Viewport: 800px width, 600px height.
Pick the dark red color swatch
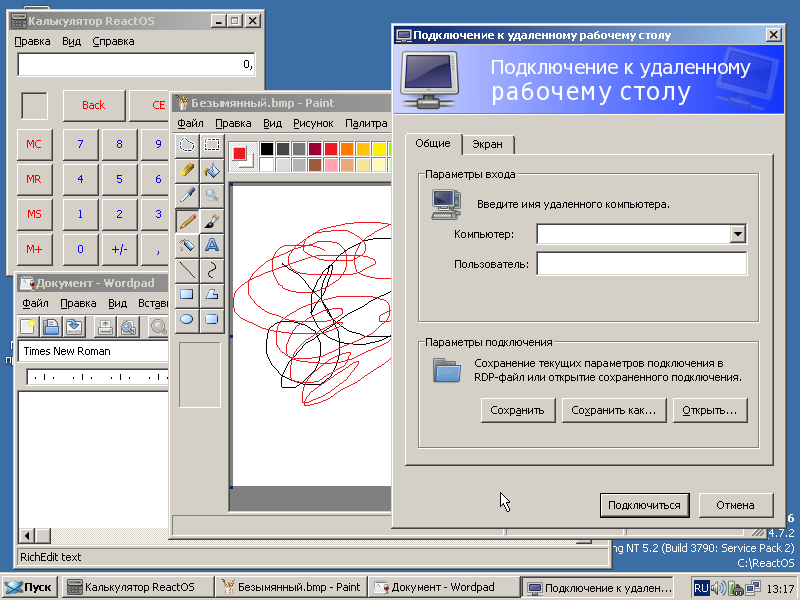pyautogui.click(x=315, y=149)
